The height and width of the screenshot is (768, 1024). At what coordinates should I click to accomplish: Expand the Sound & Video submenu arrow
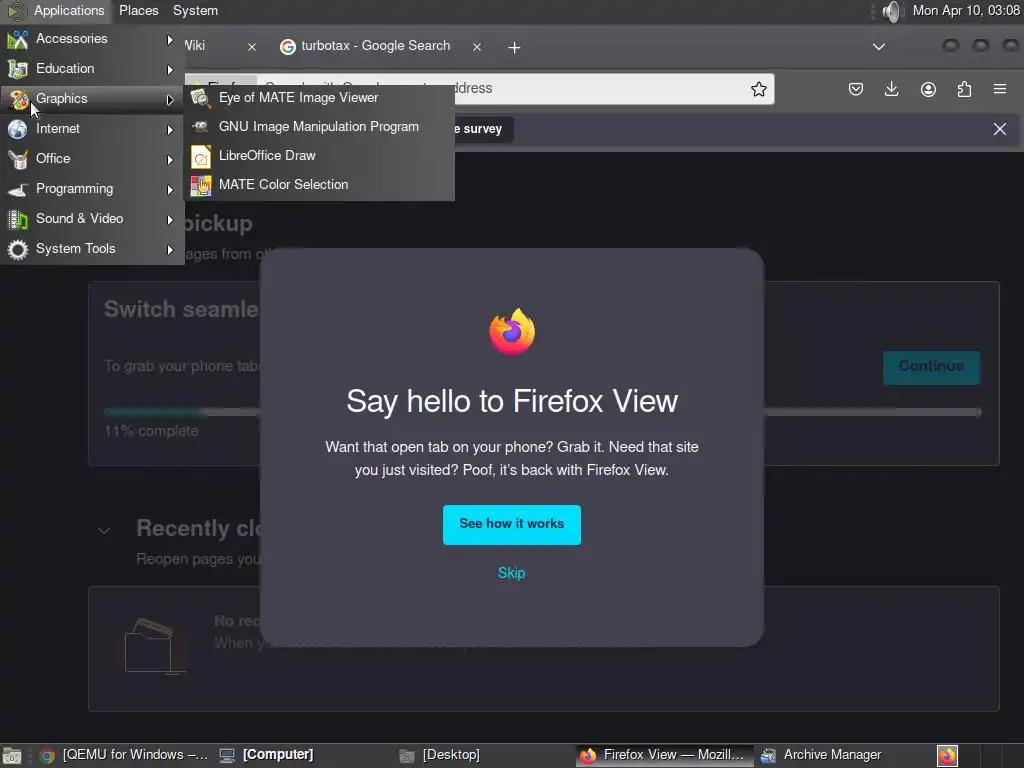pos(170,219)
